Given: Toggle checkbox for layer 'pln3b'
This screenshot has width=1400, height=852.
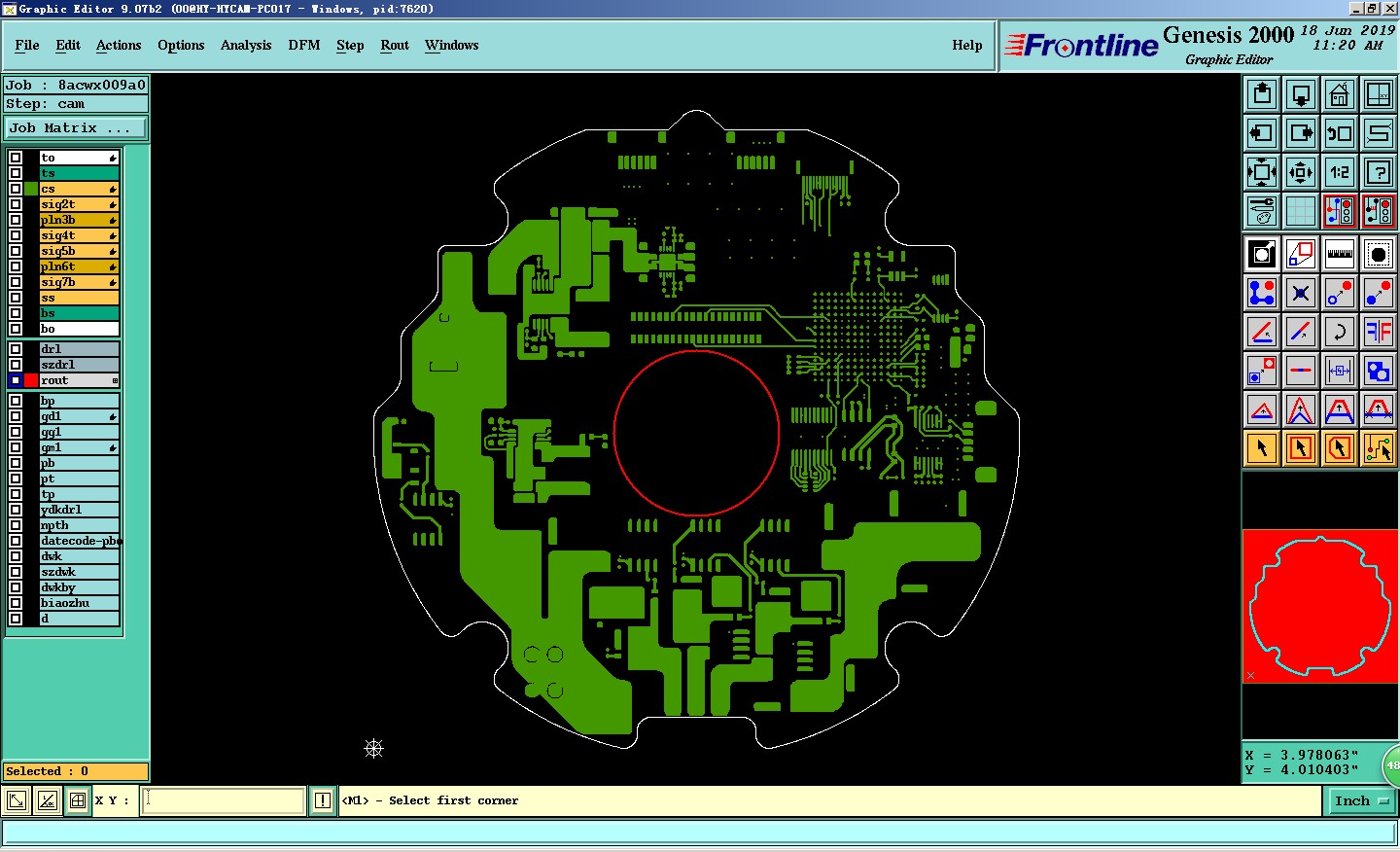Looking at the screenshot, I should [16, 220].
